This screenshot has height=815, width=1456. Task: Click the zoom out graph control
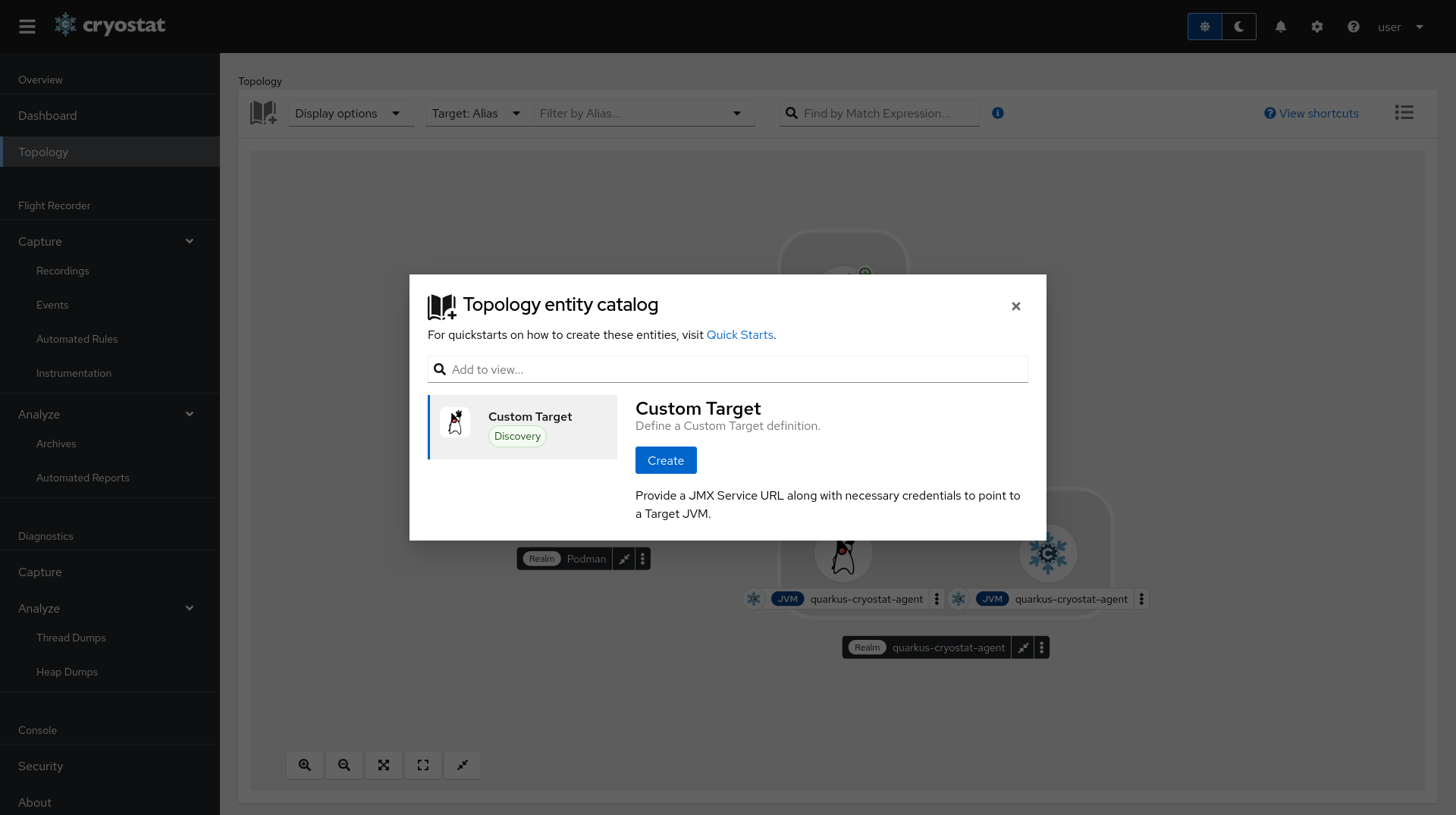click(x=344, y=765)
